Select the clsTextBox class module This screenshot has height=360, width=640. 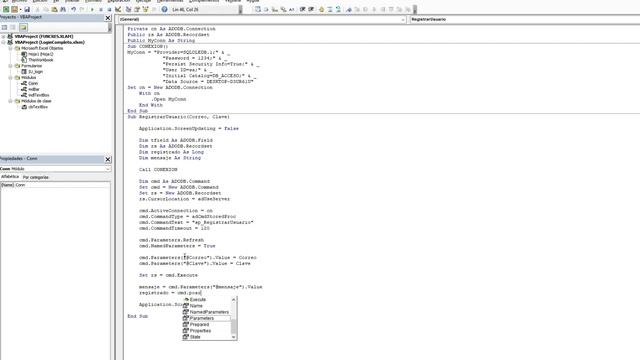point(38,107)
